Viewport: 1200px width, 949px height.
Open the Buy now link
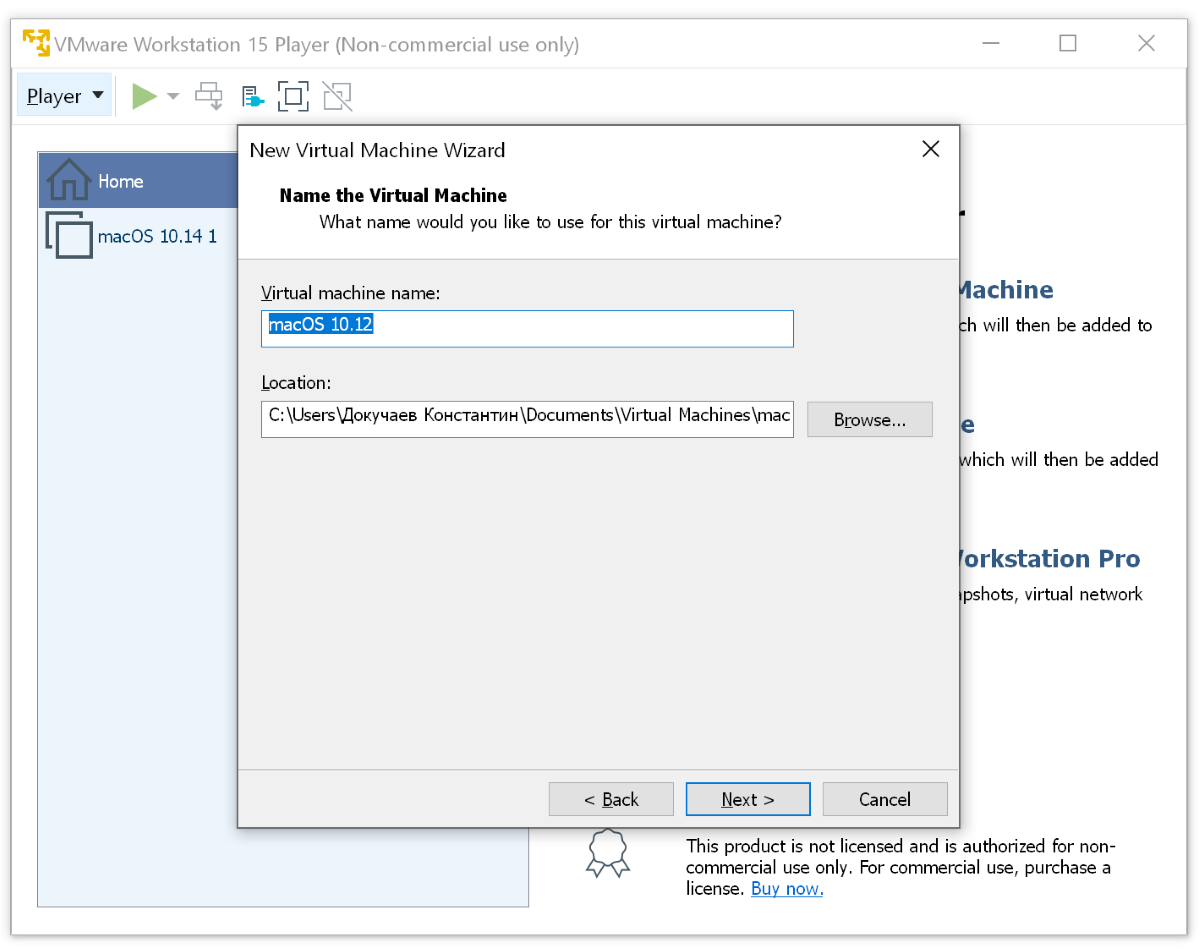pyautogui.click(x=787, y=889)
